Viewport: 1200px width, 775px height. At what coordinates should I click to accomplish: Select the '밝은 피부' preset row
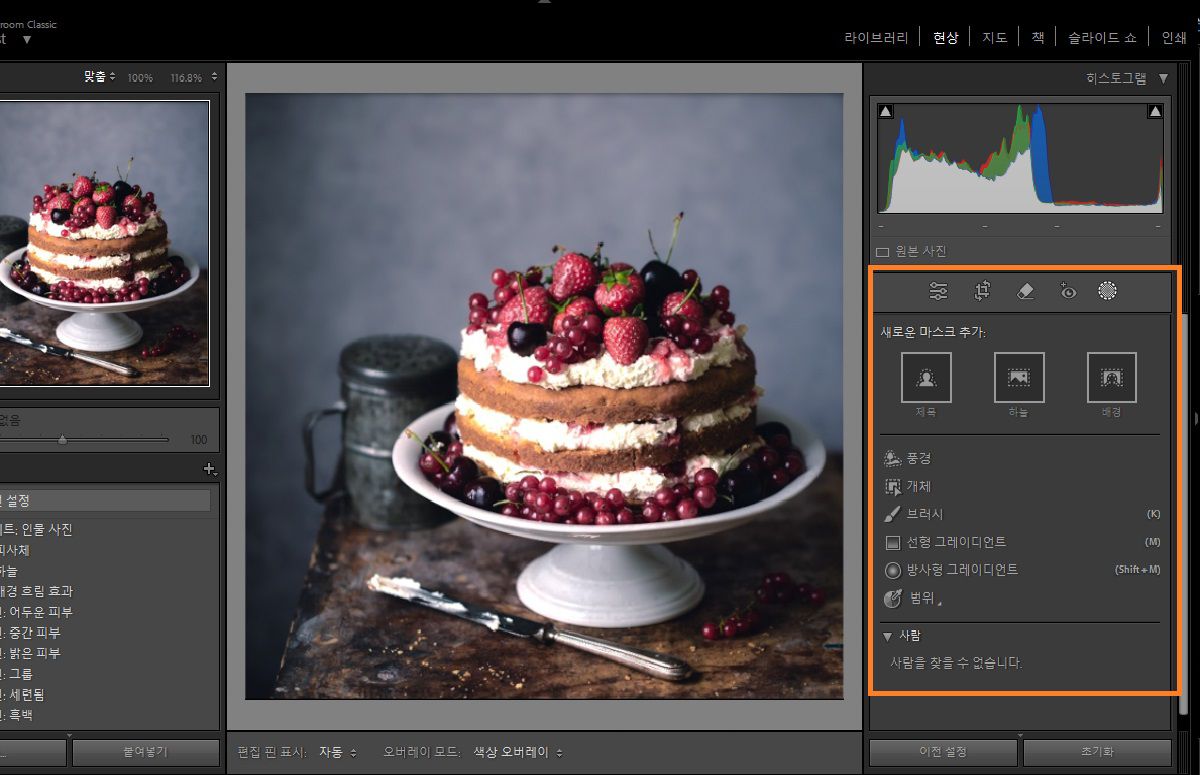(x=105, y=653)
